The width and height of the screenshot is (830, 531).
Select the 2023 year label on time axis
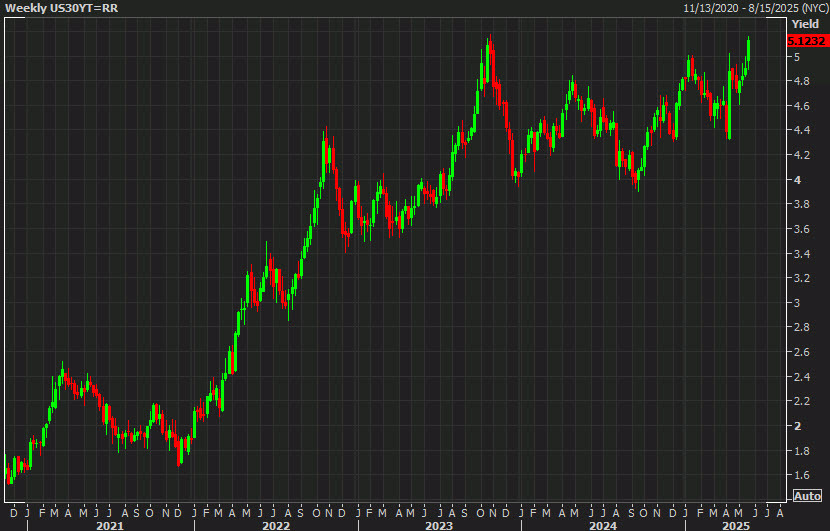tap(439, 525)
